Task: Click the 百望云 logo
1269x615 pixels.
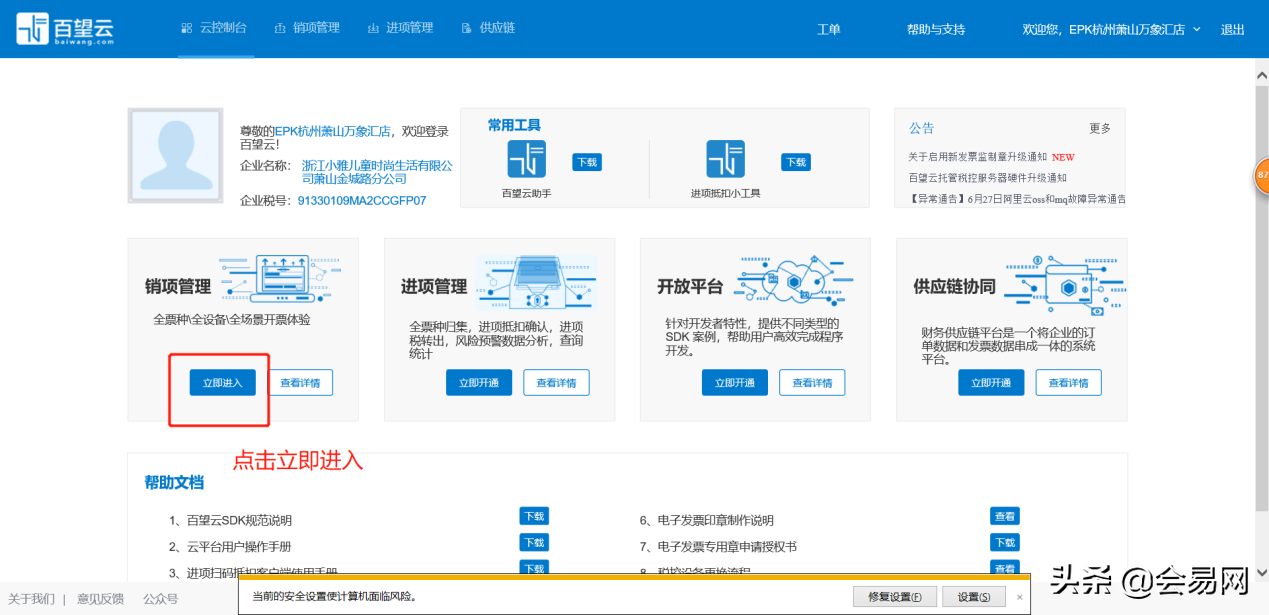Action: pos(65,28)
